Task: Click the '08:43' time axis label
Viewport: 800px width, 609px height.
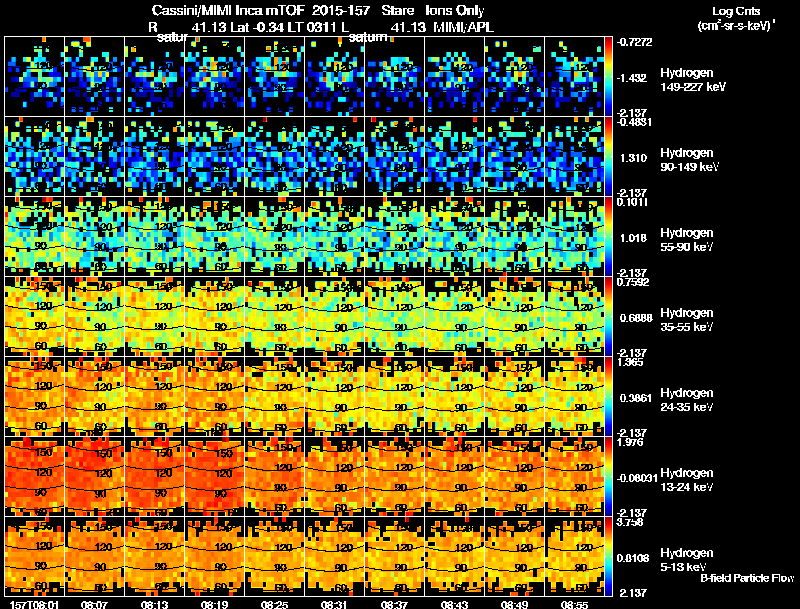Action: coord(454,604)
